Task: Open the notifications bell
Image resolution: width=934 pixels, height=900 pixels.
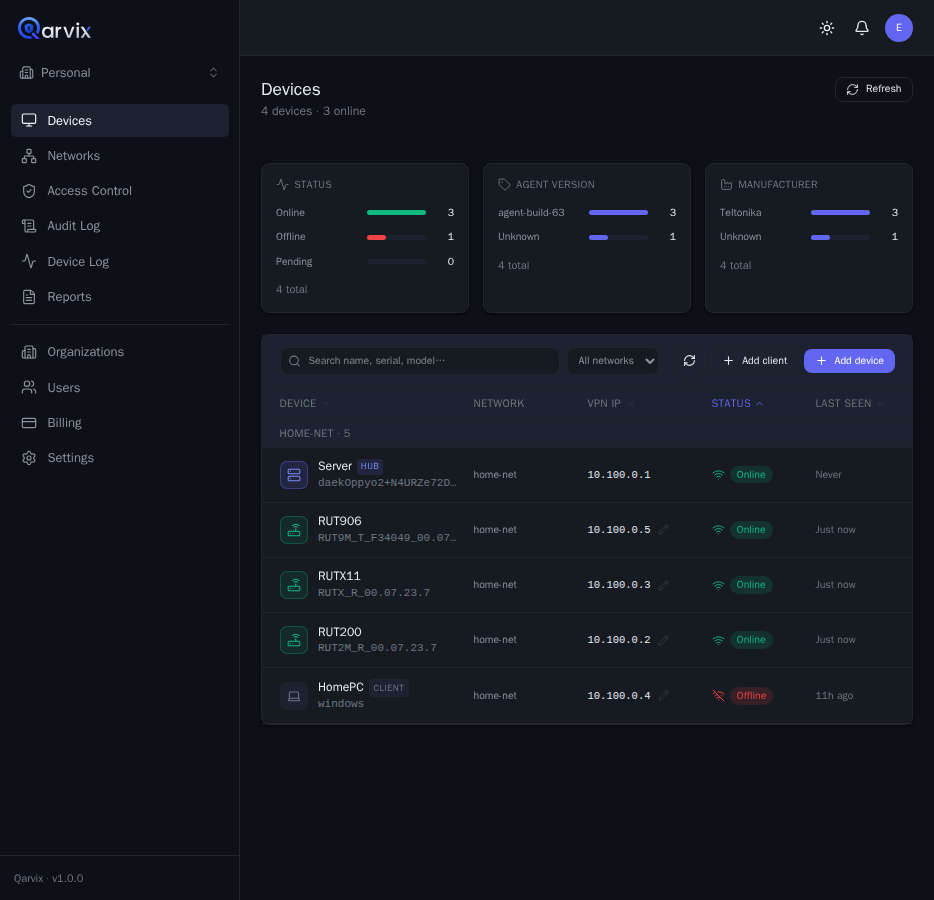Action: [x=861, y=28]
